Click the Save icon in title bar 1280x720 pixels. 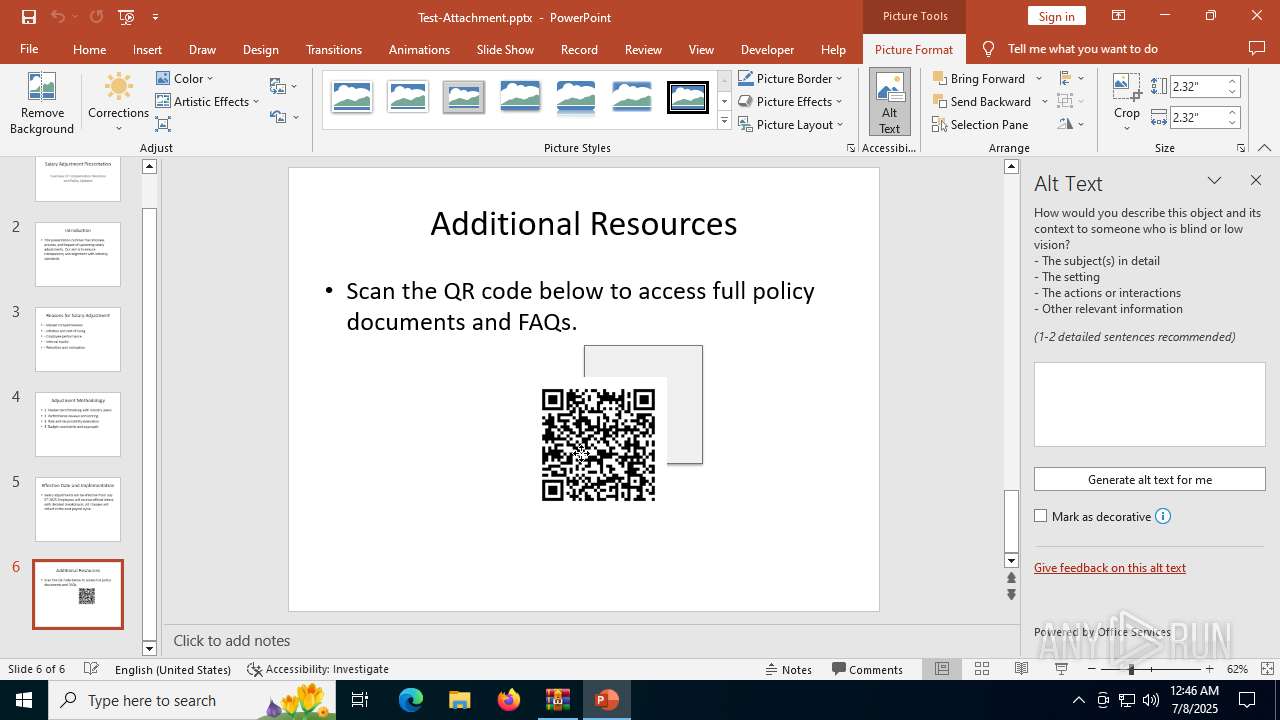point(28,17)
